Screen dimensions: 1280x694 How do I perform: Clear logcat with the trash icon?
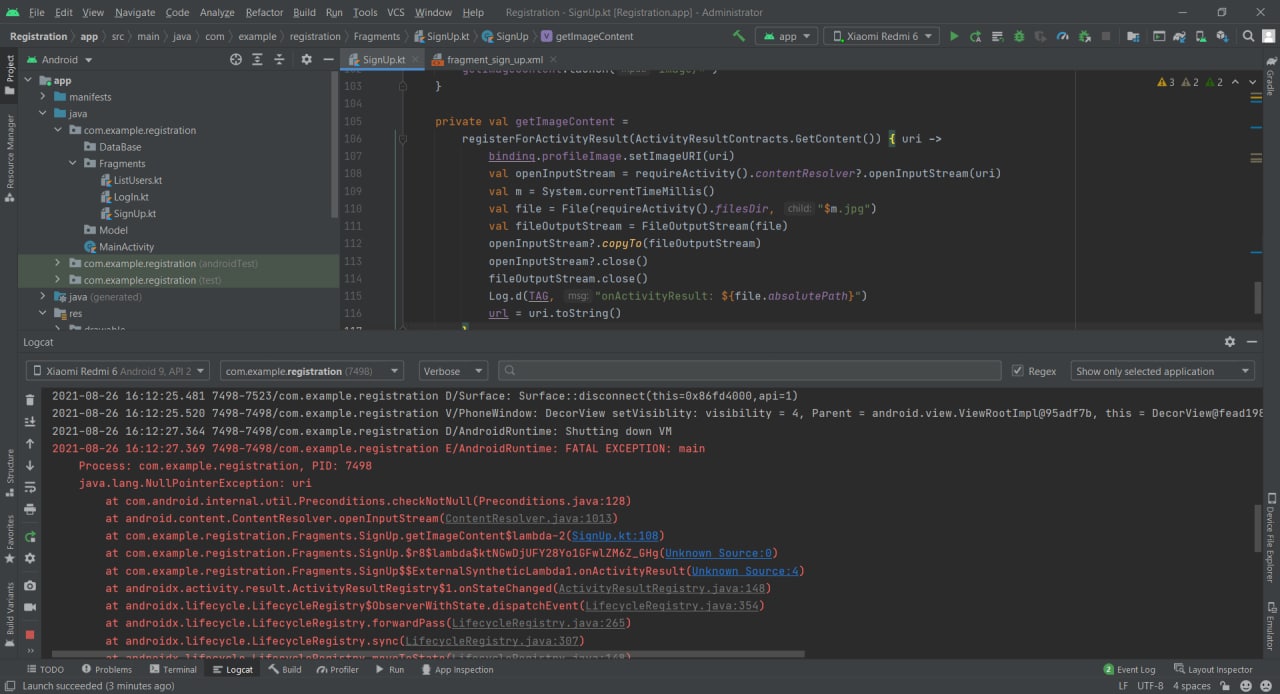pyautogui.click(x=30, y=399)
